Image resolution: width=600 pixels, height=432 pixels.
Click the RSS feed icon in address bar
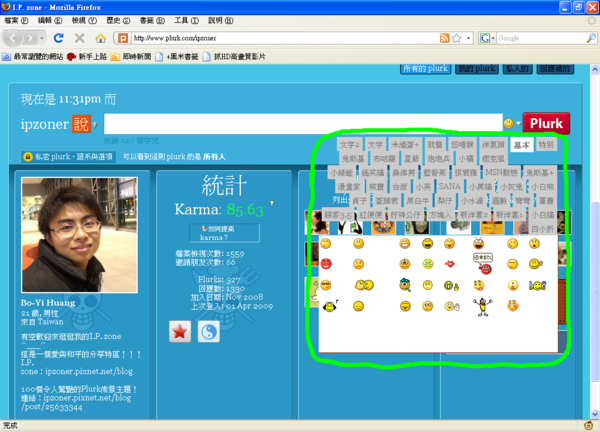(x=444, y=38)
